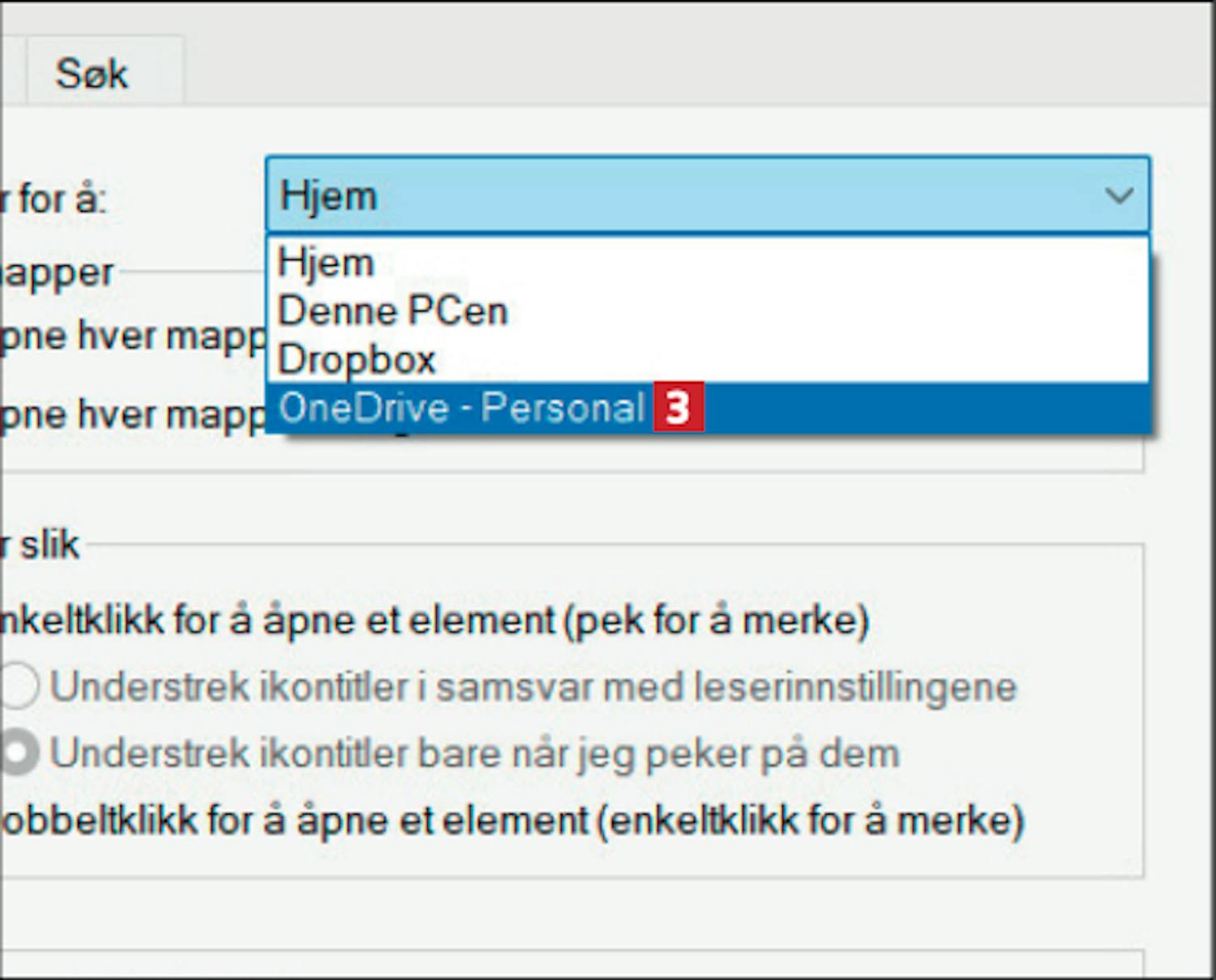Screen dimensions: 1216x980
Task: Select radio button for underline when pointing
Action: click(x=19, y=753)
